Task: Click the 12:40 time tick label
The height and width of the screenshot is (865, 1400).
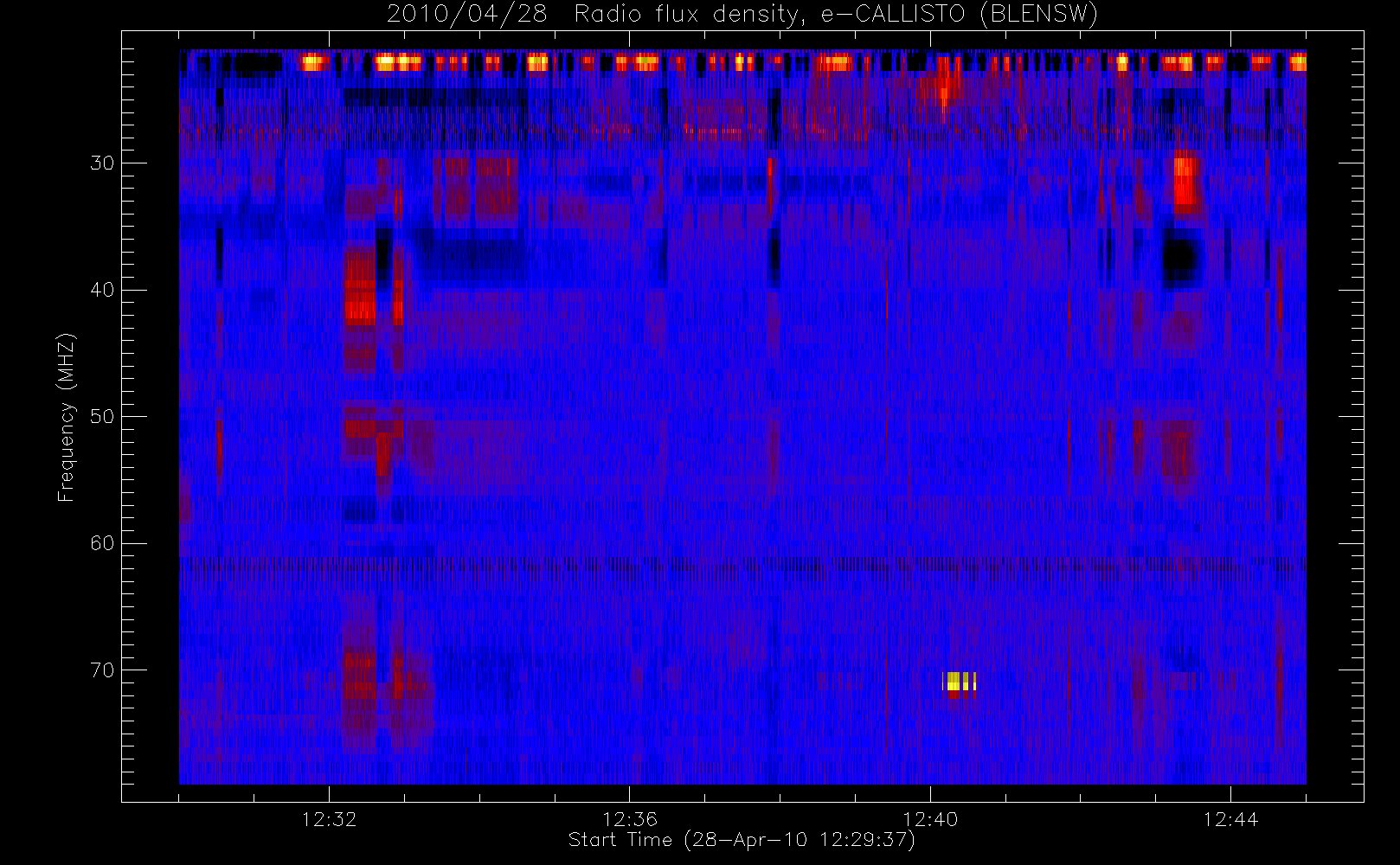Action: pos(930,818)
